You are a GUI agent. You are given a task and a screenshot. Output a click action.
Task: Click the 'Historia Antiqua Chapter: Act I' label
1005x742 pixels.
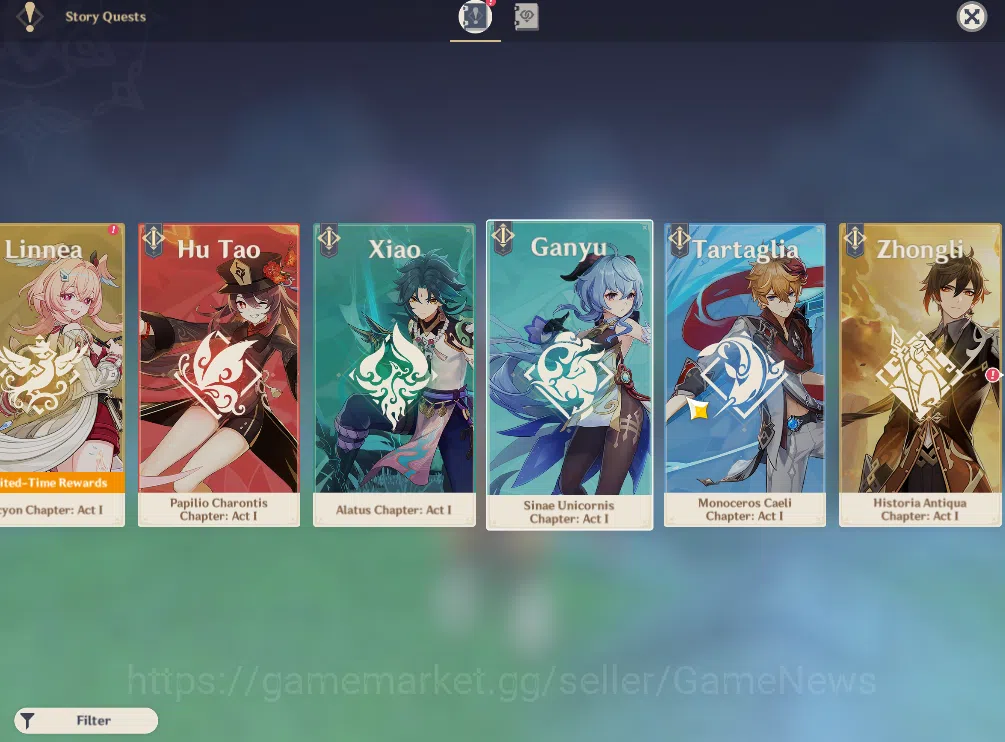[x=920, y=509]
